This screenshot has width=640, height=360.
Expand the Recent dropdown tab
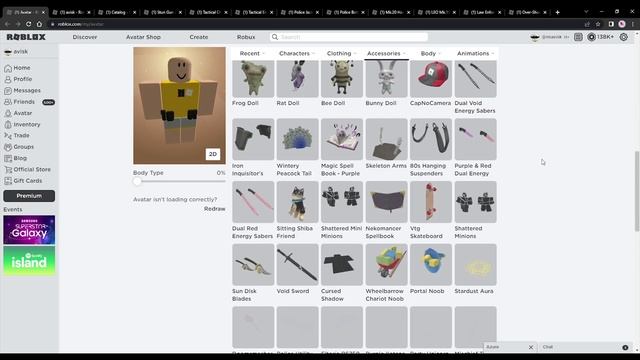[x=252, y=53]
